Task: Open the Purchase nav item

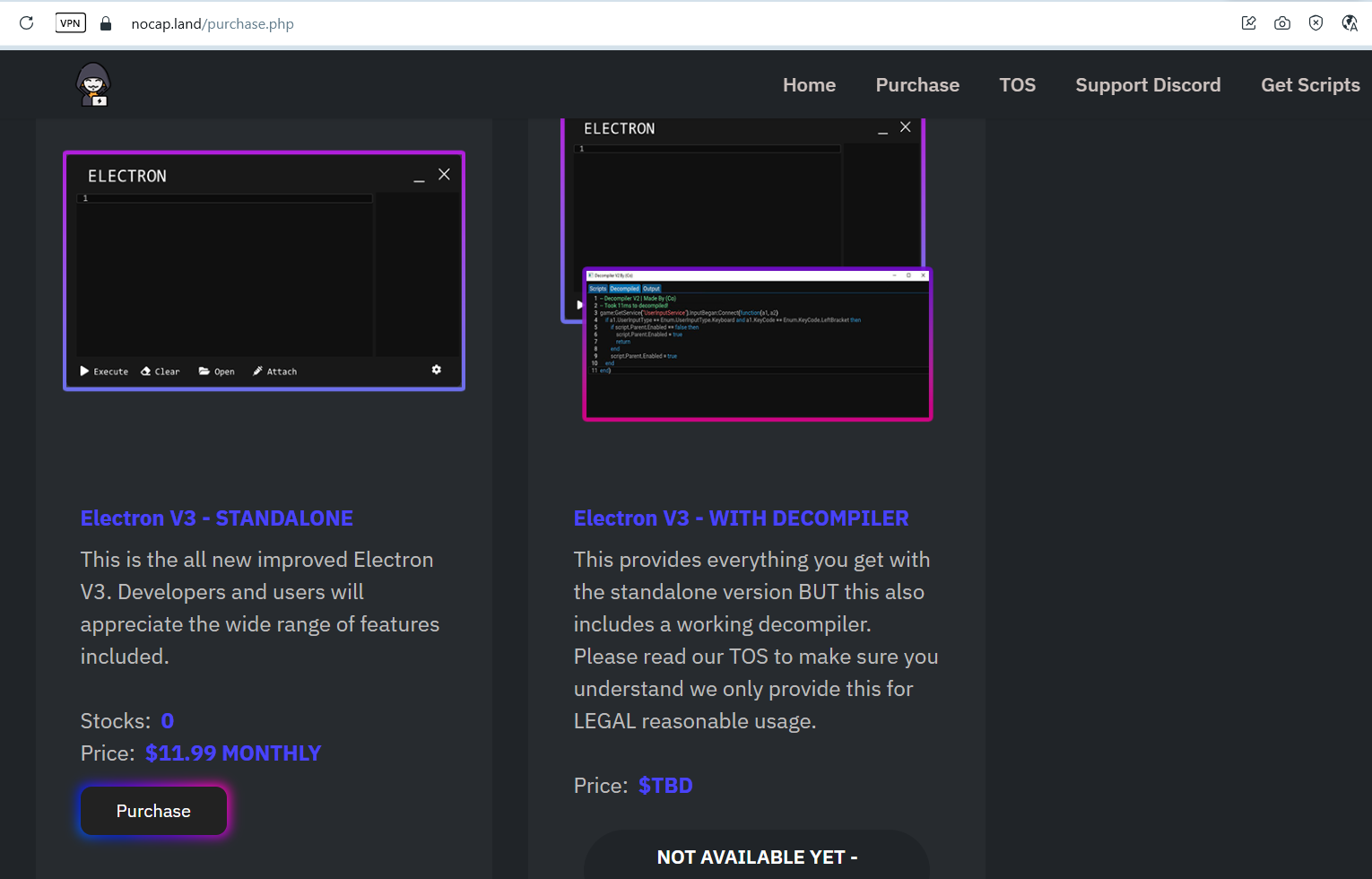Action: point(917,85)
